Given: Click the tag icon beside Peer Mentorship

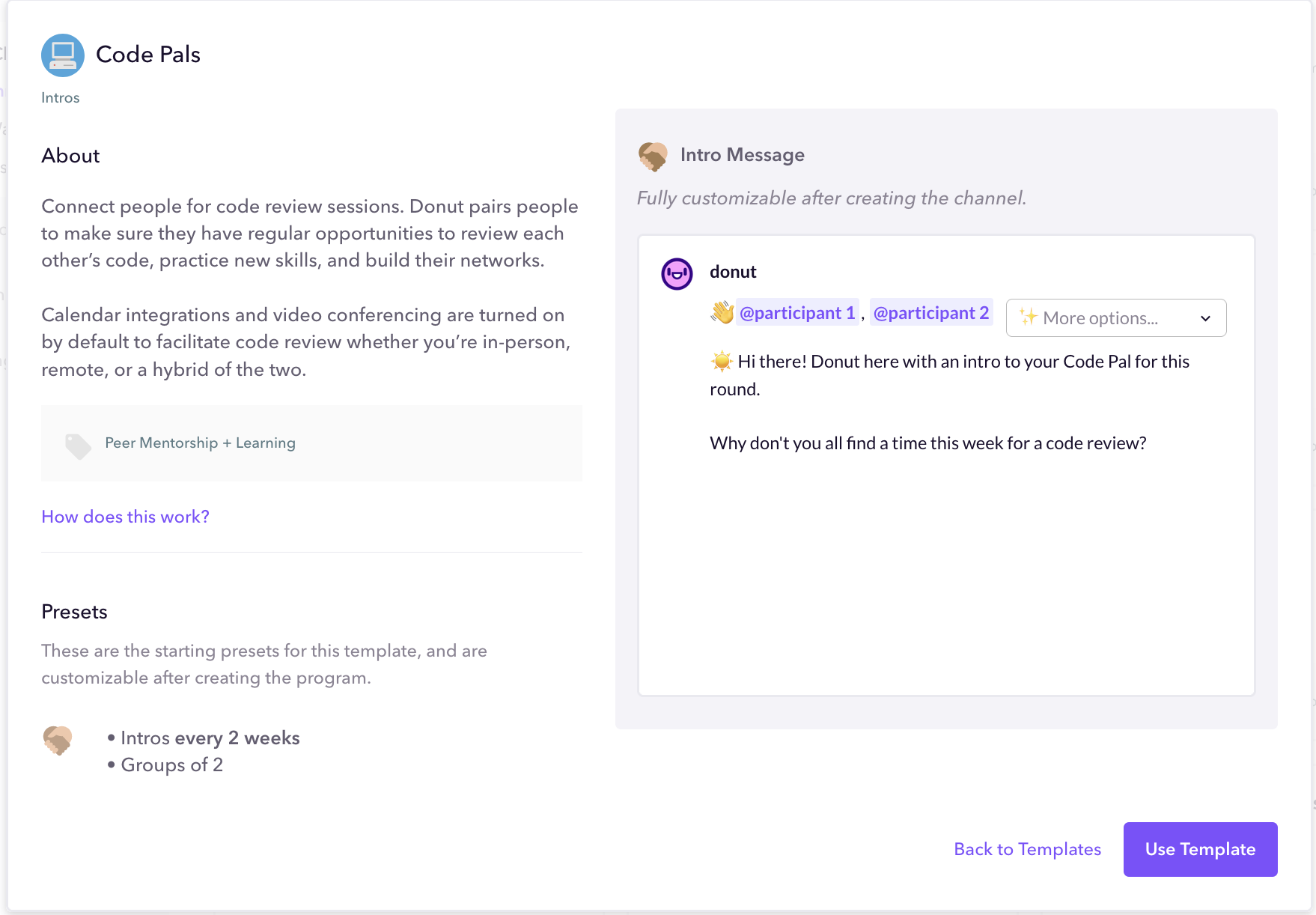Looking at the screenshot, I should 78,446.
